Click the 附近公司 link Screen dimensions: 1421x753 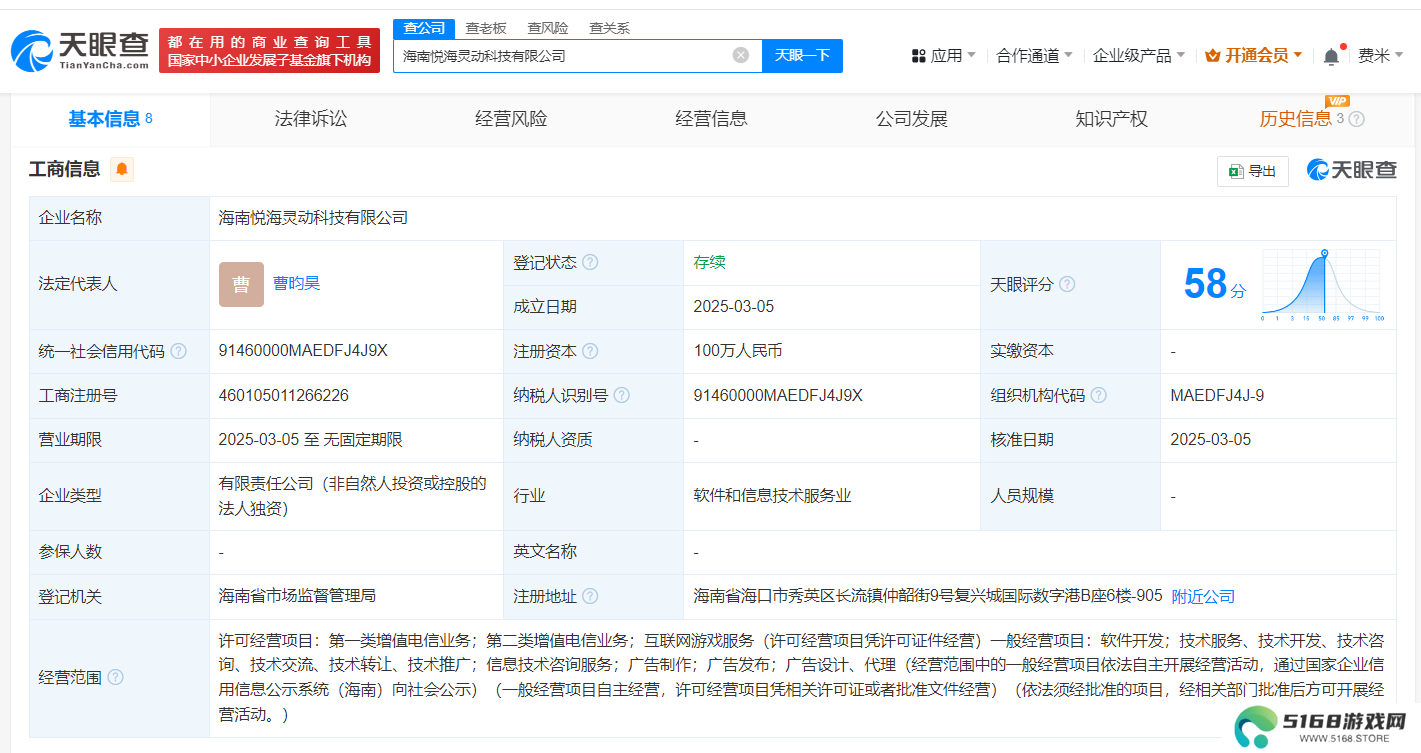click(1203, 596)
